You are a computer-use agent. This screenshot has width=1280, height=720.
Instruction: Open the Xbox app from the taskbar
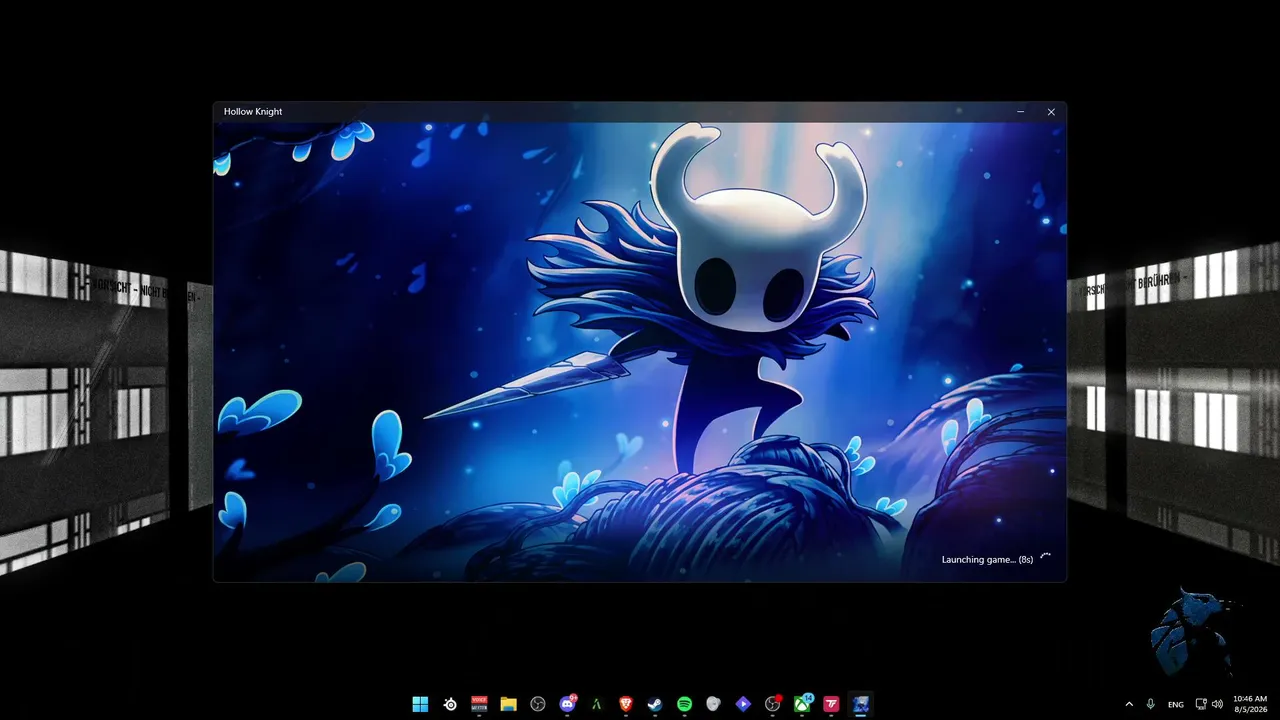[x=802, y=704]
